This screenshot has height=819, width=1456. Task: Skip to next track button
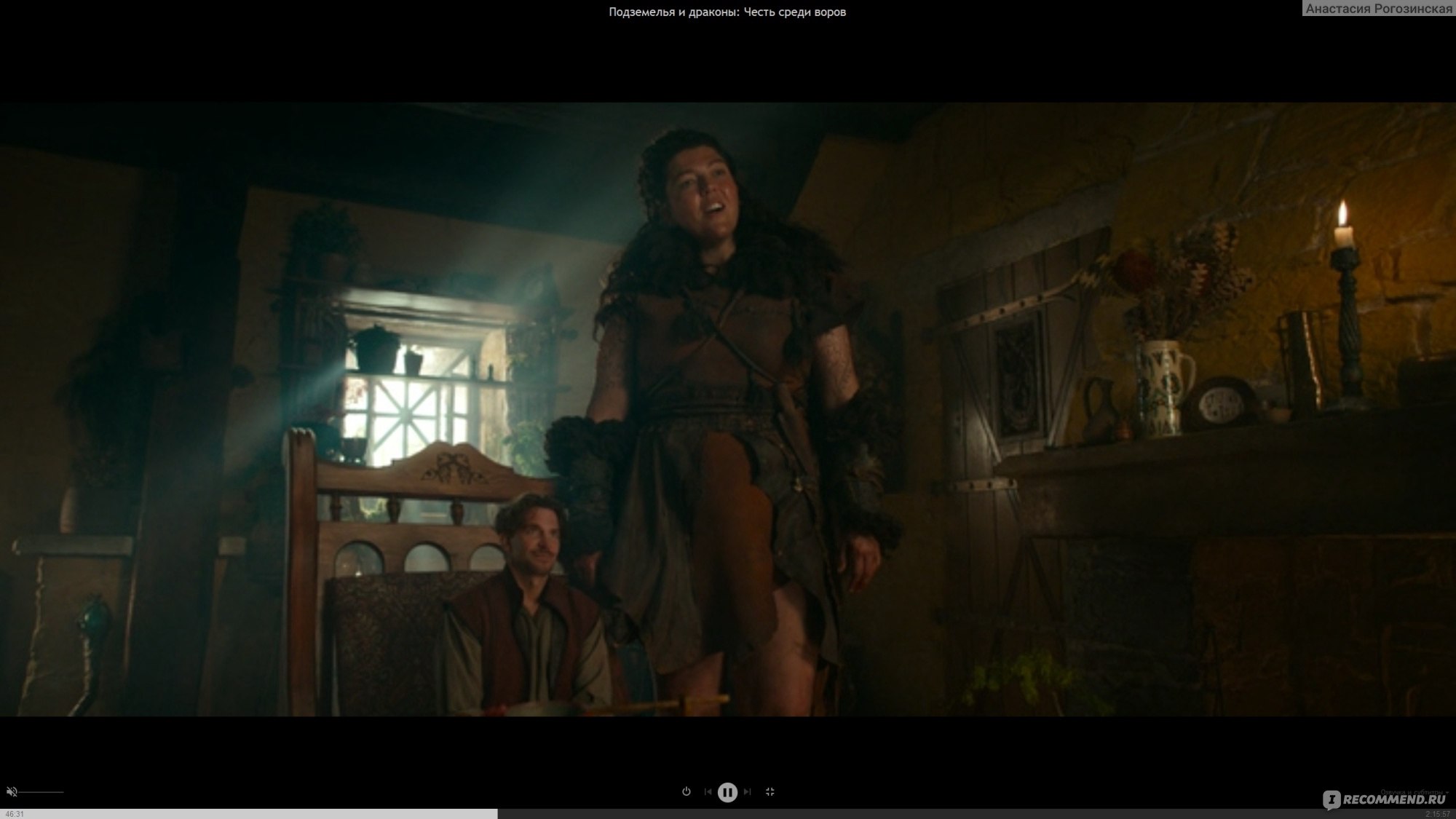pyautogui.click(x=747, y=791)
